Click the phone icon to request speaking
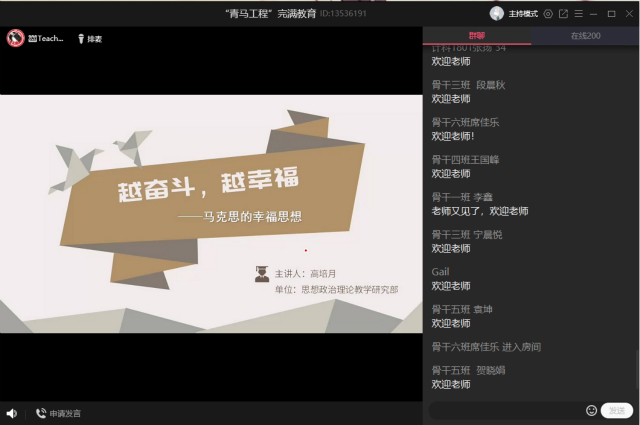 tap(41, 413)
